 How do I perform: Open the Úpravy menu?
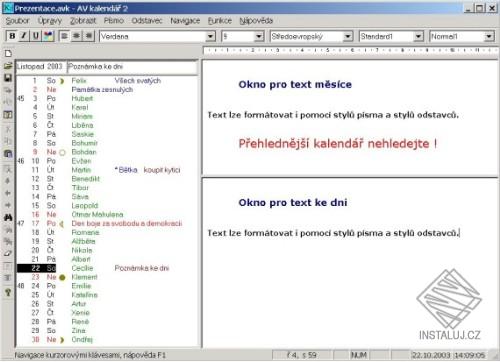tap(50, 21)
